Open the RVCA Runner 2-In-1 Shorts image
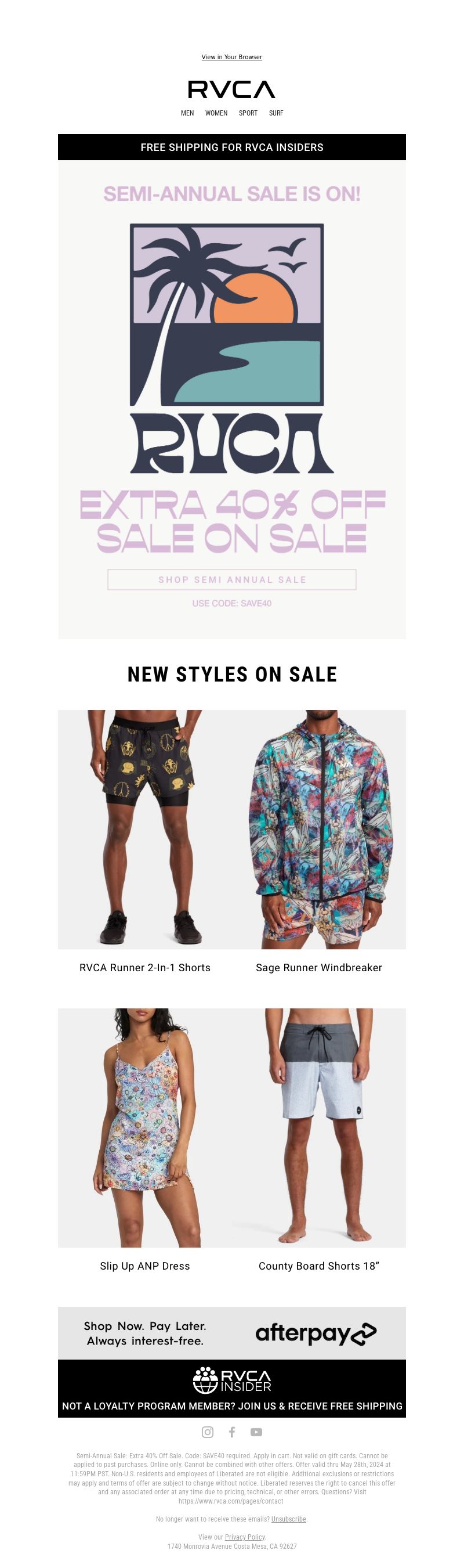 click(x=145, y=829)
